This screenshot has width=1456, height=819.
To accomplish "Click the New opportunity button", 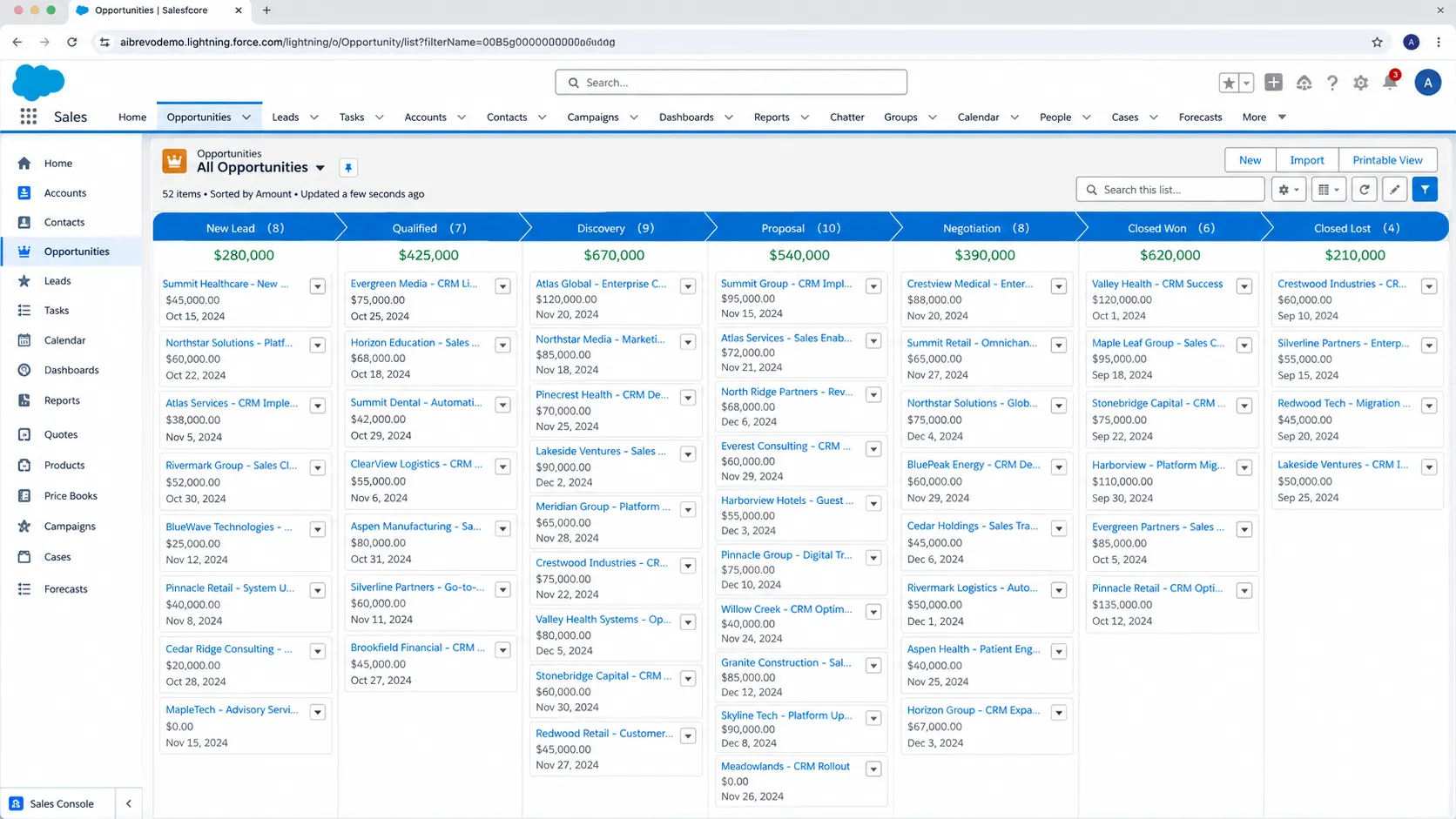I will [x=1250, y=160].
